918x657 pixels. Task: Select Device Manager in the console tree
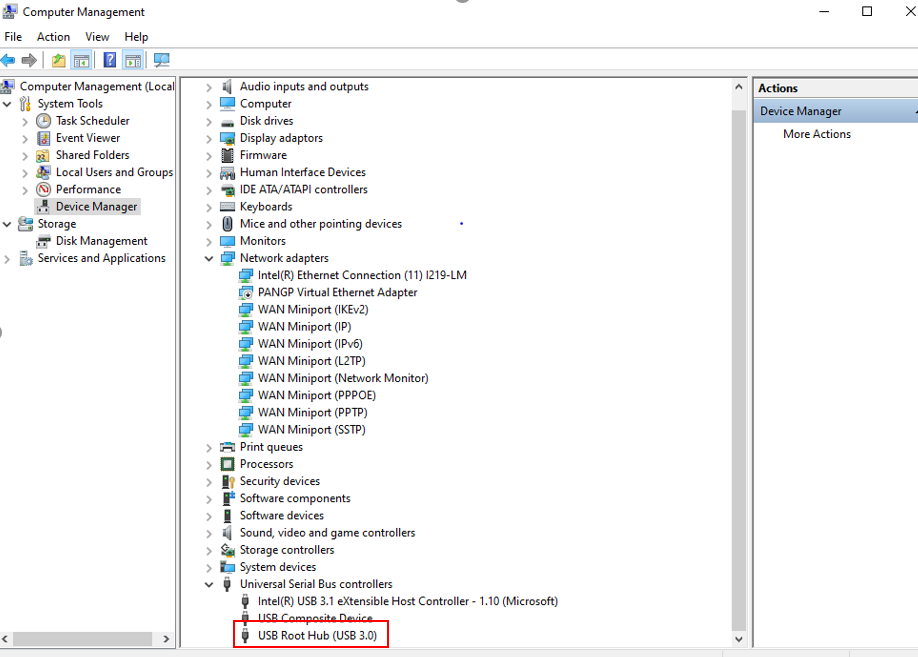point(97,207)
